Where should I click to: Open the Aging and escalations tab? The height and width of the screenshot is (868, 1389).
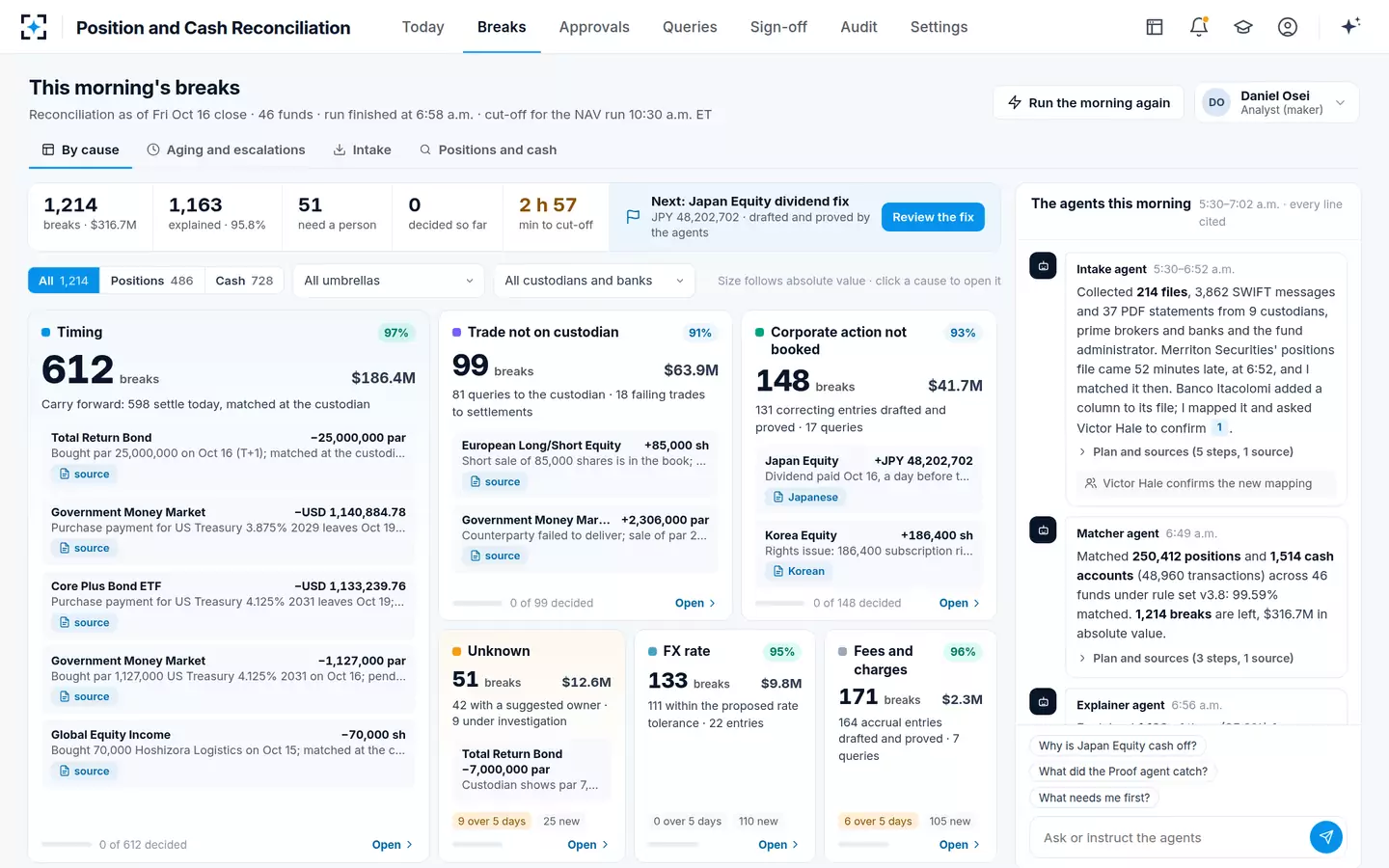[x=226, y=149]
